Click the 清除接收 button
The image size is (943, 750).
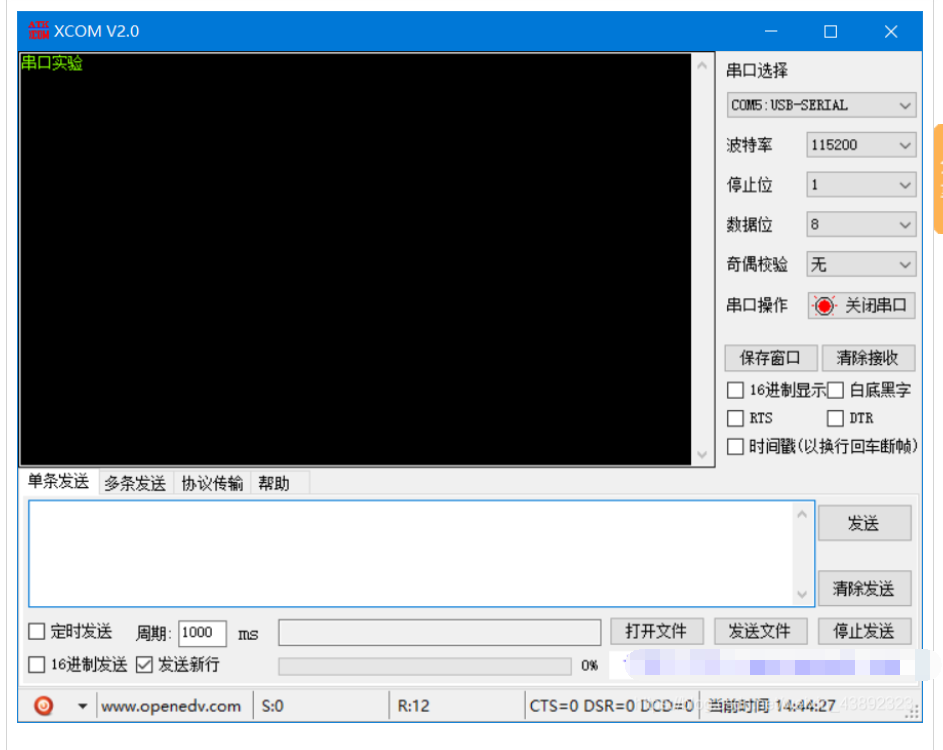[x=868, y=358]
